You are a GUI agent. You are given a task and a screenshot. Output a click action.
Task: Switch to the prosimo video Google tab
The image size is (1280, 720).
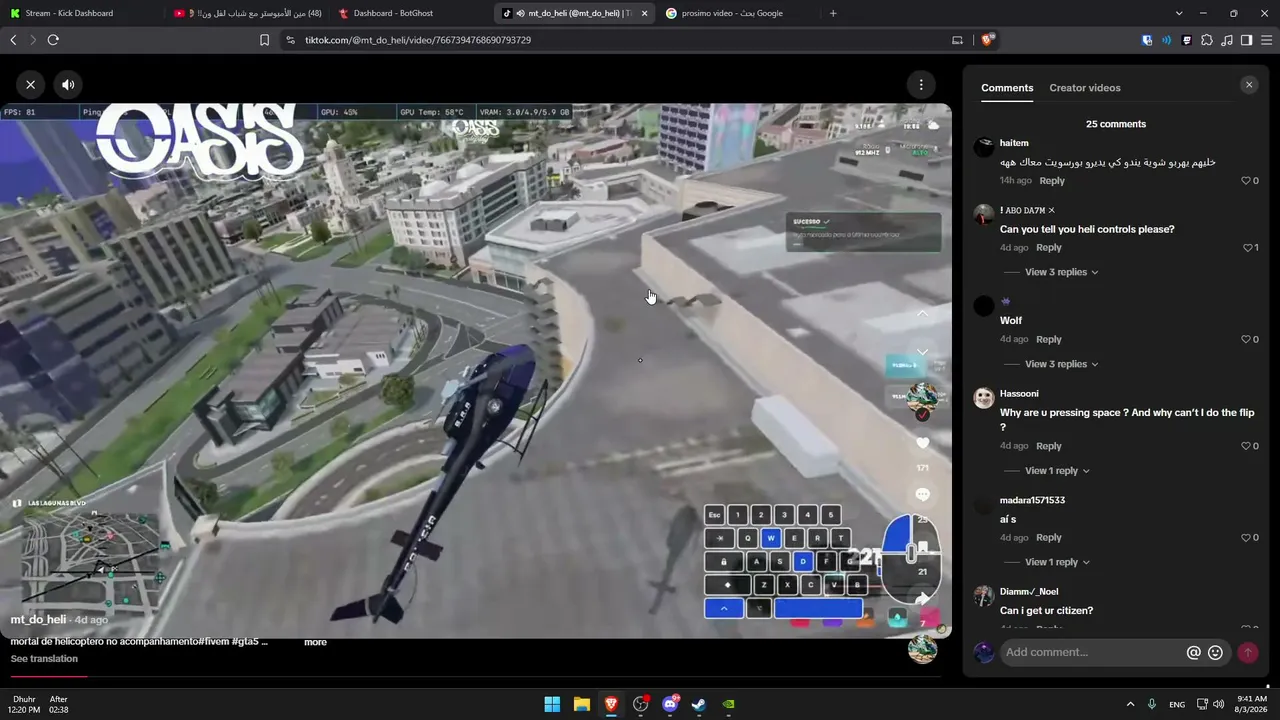738,13
